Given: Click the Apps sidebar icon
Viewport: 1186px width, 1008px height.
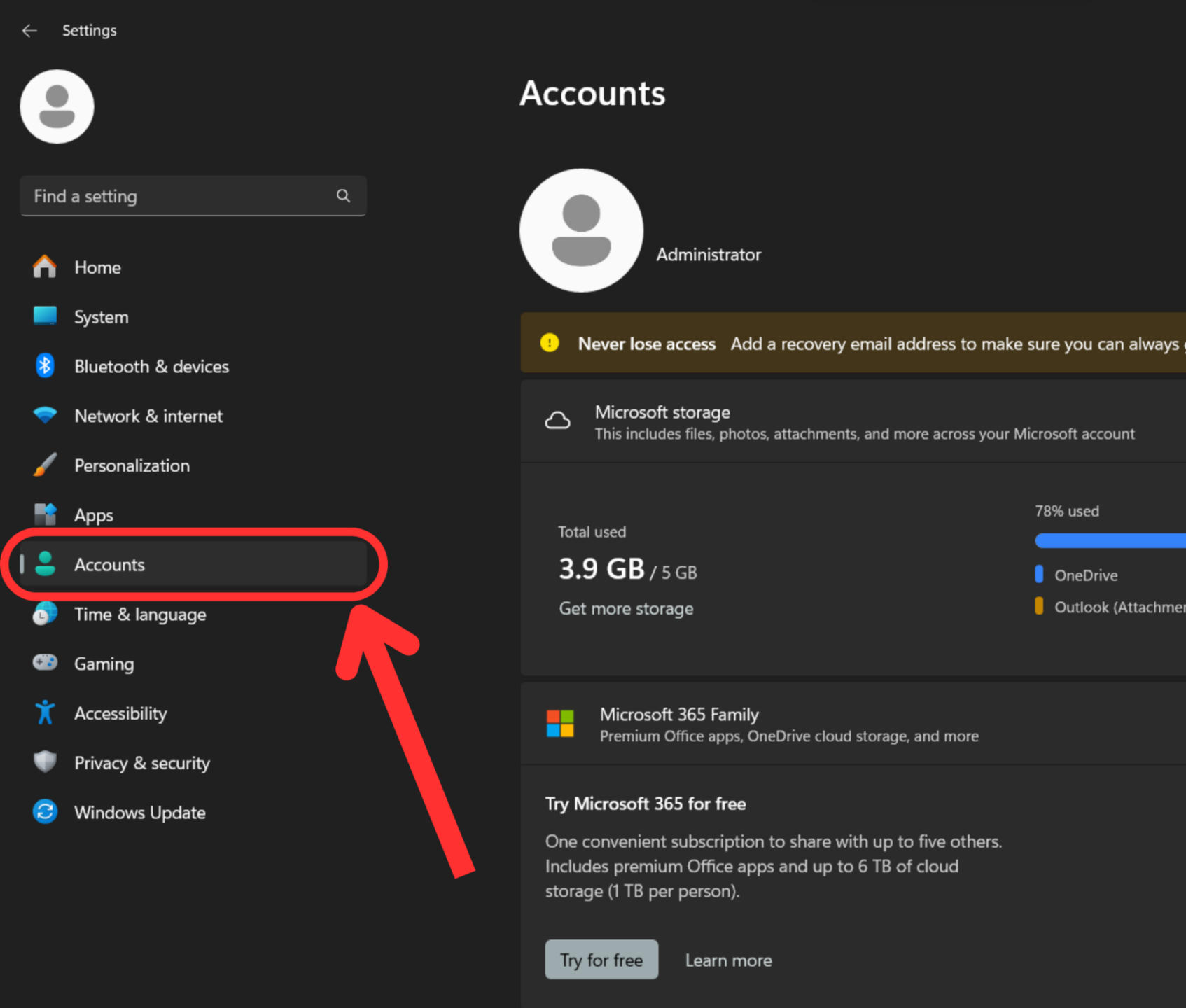Looking at the screenshot, I should tap(44, 514).
